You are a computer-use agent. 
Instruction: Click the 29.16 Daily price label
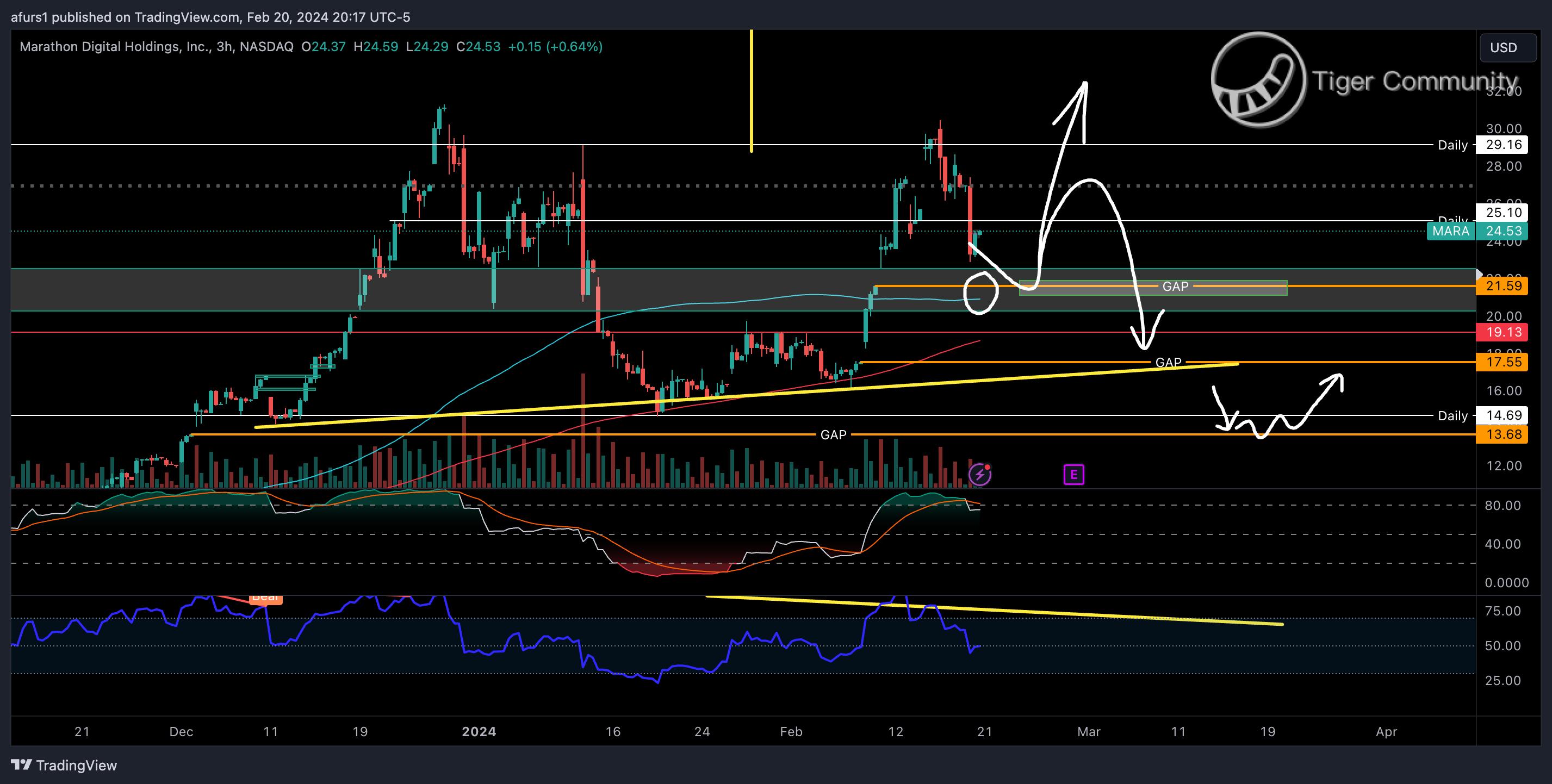pyautogui.click(x=1503, y=145)
